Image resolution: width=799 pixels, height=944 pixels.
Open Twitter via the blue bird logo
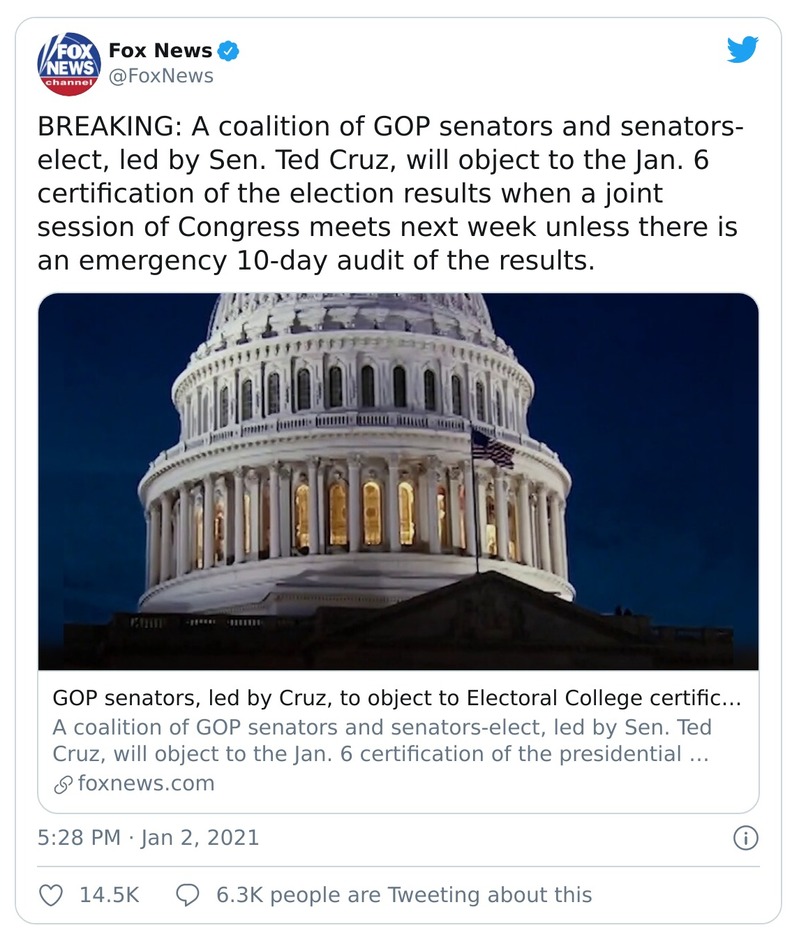click(x=742, y=50)
